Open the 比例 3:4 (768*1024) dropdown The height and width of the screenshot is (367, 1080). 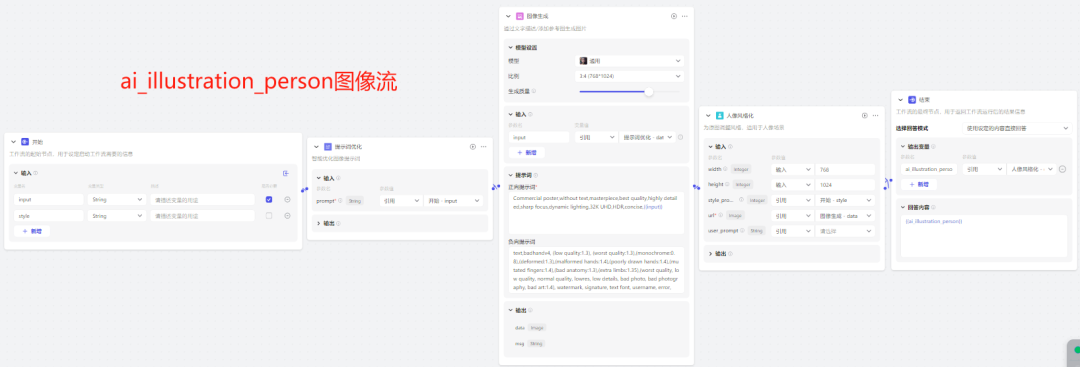point(630,76)
